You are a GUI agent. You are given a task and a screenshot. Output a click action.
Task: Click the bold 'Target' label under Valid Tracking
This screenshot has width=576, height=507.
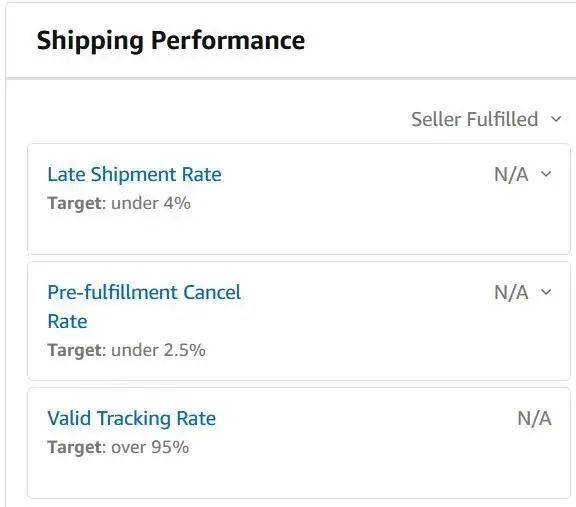coord(74,448)
